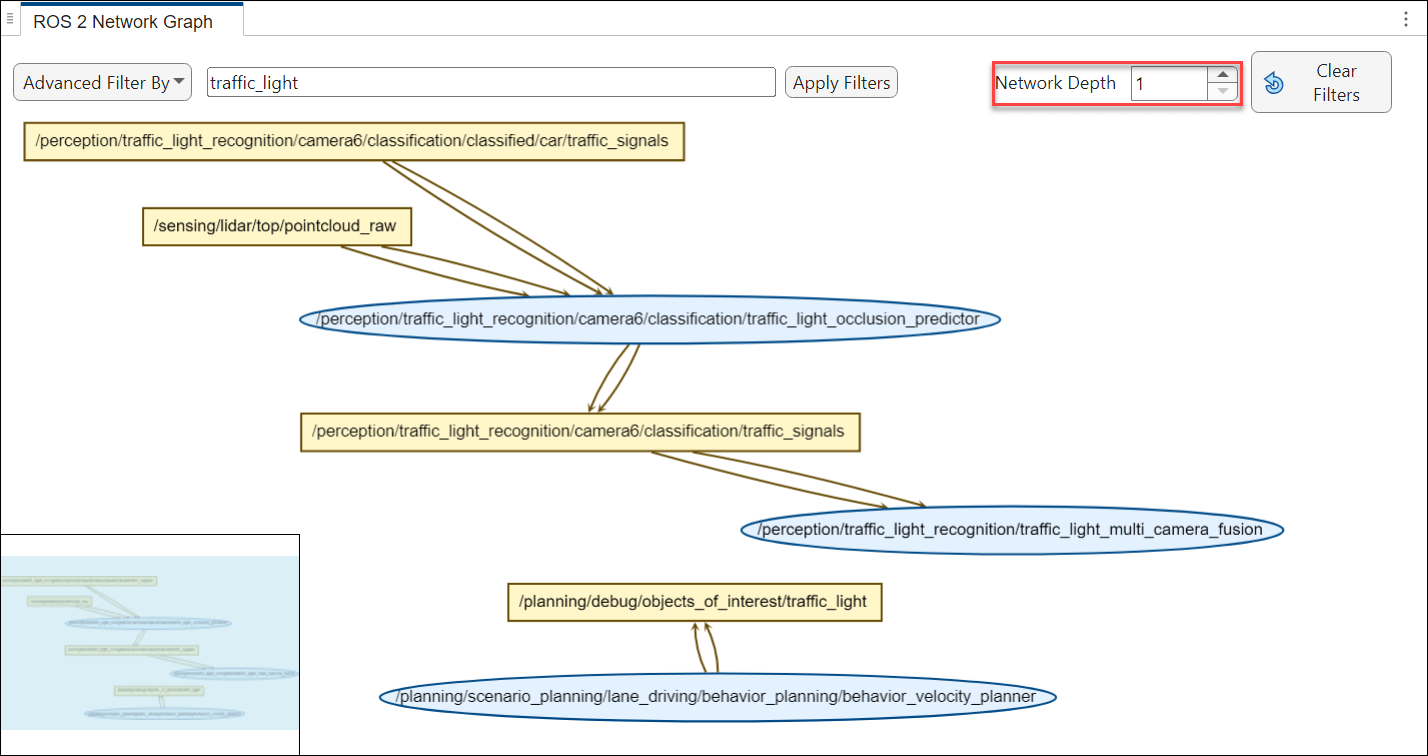Screen dimensions: 1428x756
Task: Increase Network Depth with up arrow
Action: [1222, 75]
